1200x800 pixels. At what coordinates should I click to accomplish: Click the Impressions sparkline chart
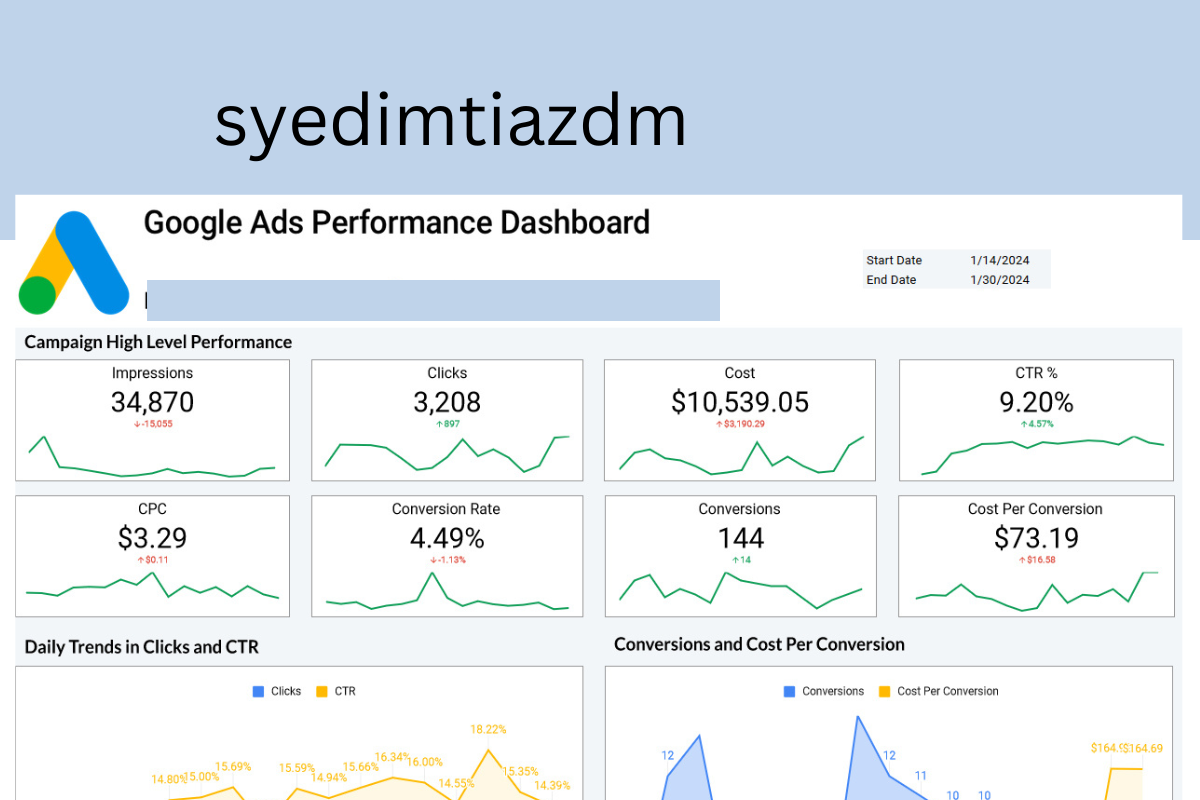(x=152, y=456)
